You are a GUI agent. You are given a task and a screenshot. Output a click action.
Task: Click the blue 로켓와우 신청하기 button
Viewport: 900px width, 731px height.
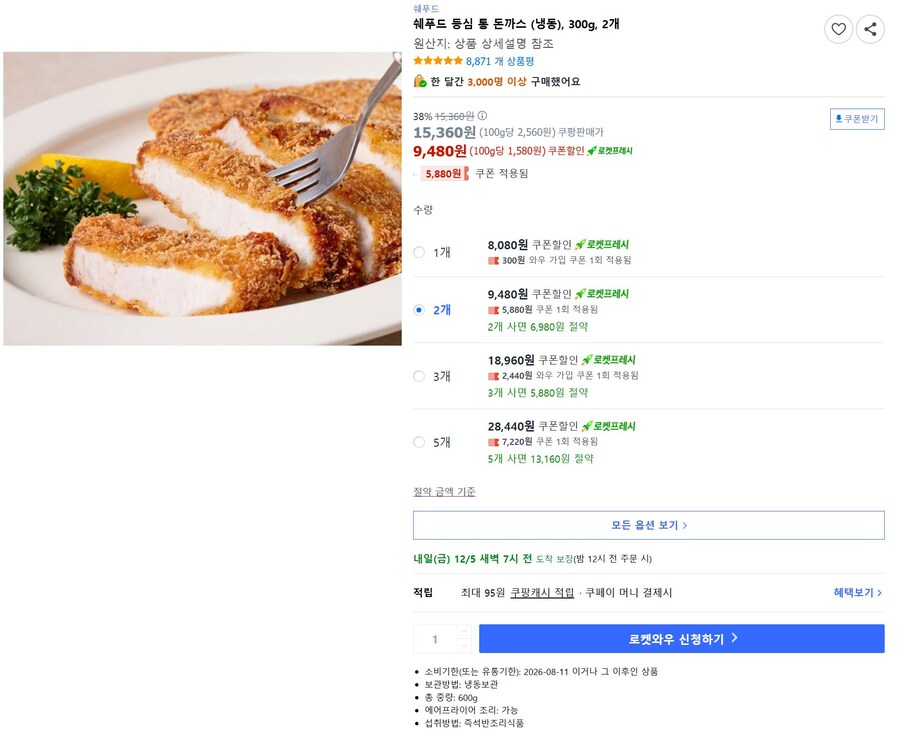[x=683, y=638]
